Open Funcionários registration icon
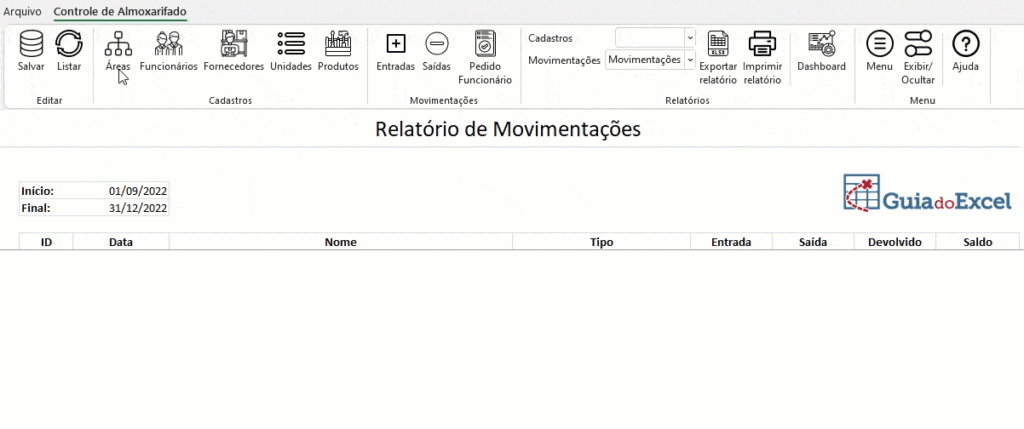 pos(168,44)
